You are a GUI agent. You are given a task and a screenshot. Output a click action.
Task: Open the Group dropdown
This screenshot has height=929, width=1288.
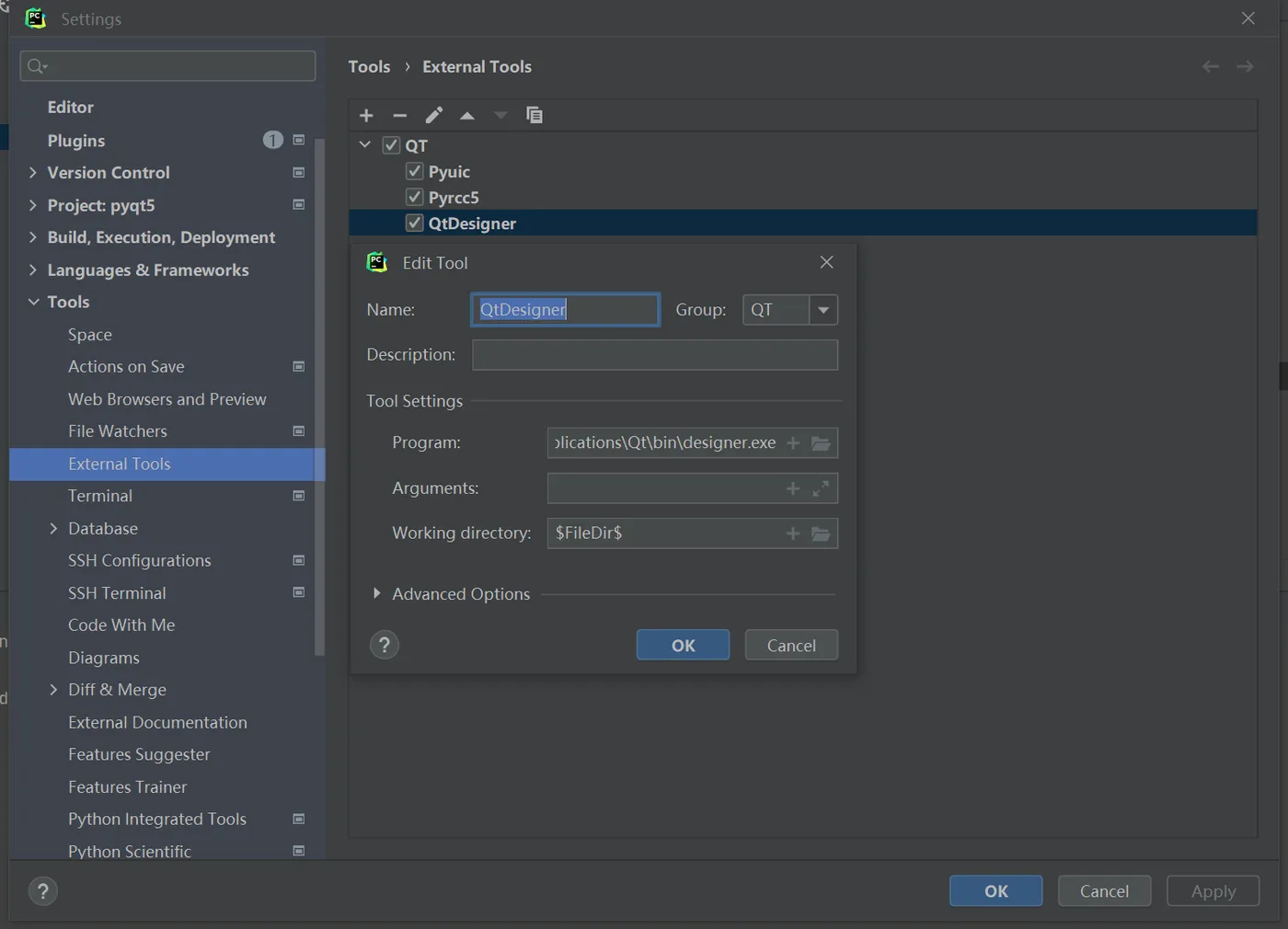click(823, 310)
